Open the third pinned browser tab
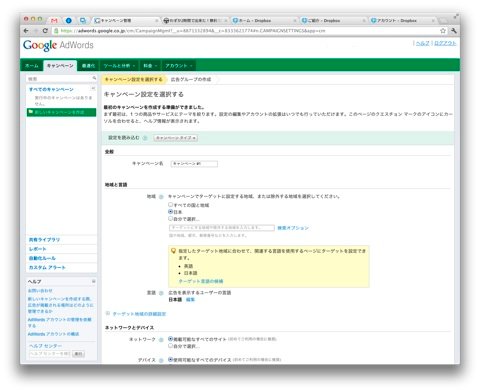Screen dimensions: 480x392 [x=82, y=21]
